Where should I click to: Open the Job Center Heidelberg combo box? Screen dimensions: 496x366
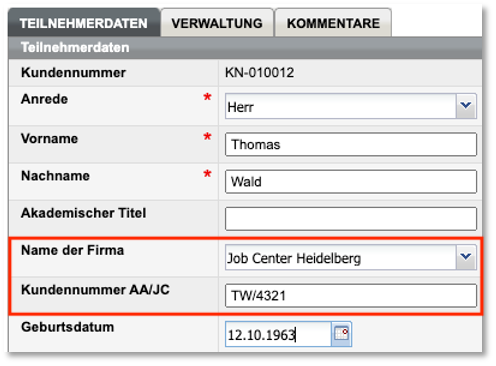[351, 257]
